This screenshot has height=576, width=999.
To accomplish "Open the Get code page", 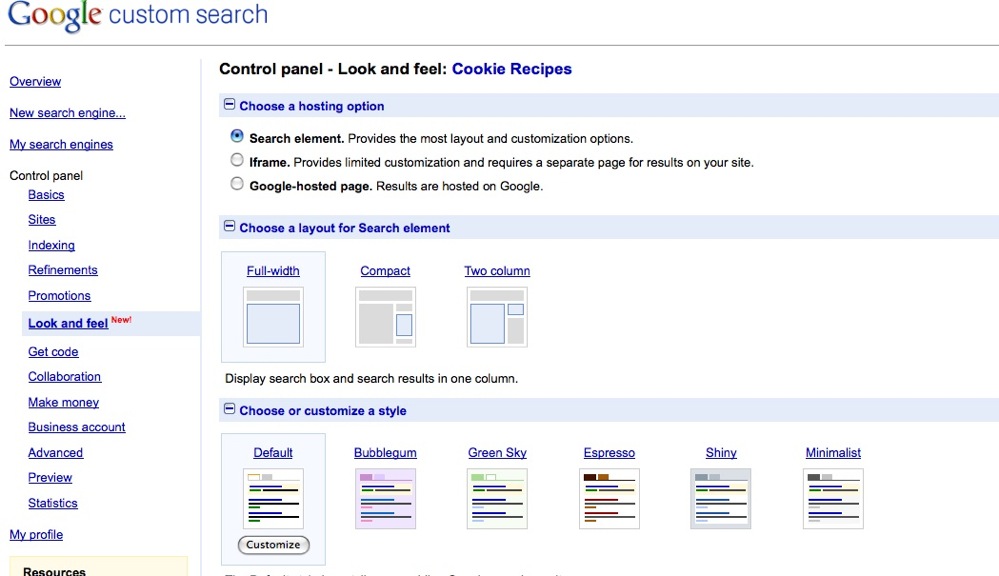I will tap(53, 352).
